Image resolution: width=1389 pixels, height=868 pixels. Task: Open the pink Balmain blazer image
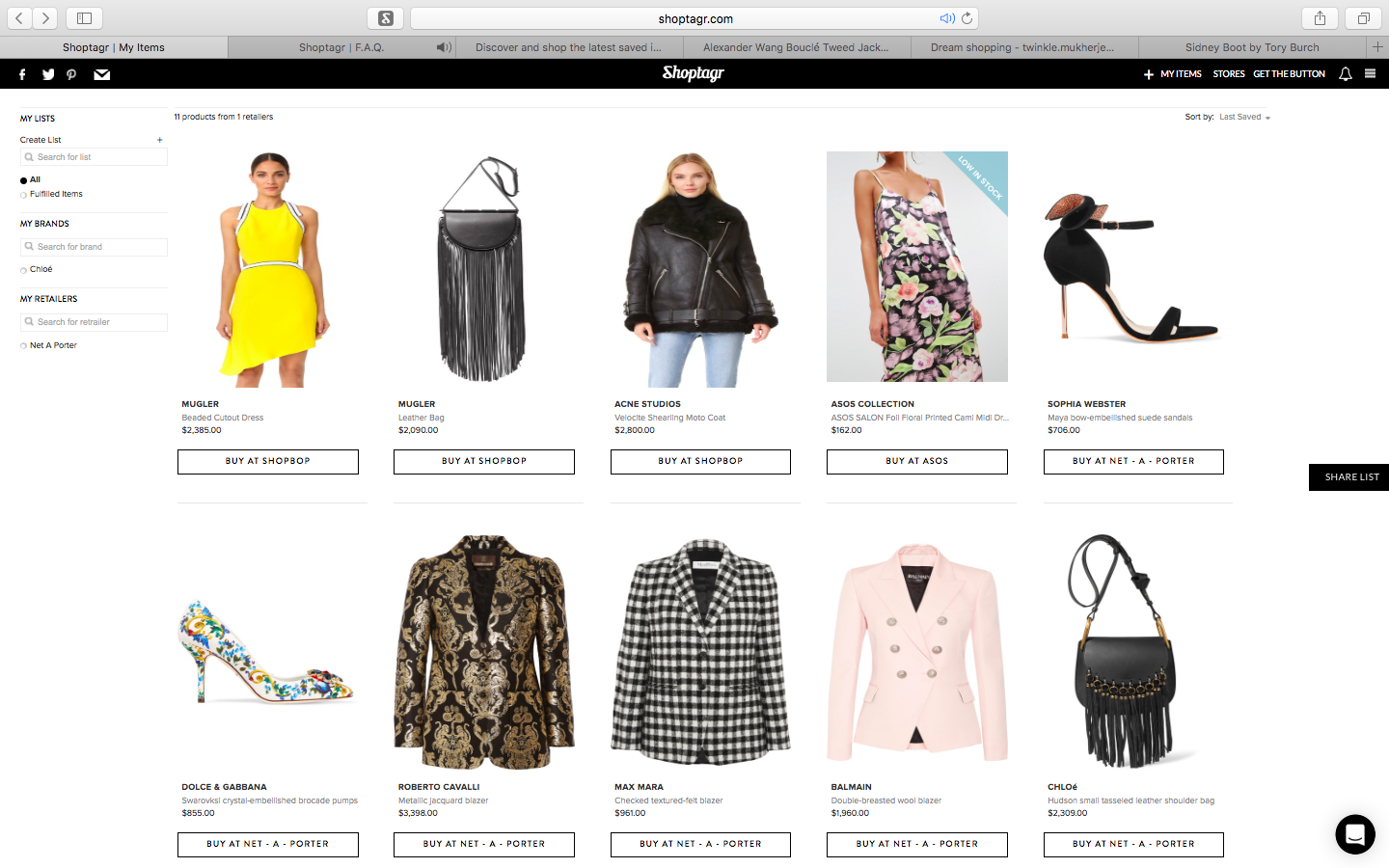tap(917, 653)
